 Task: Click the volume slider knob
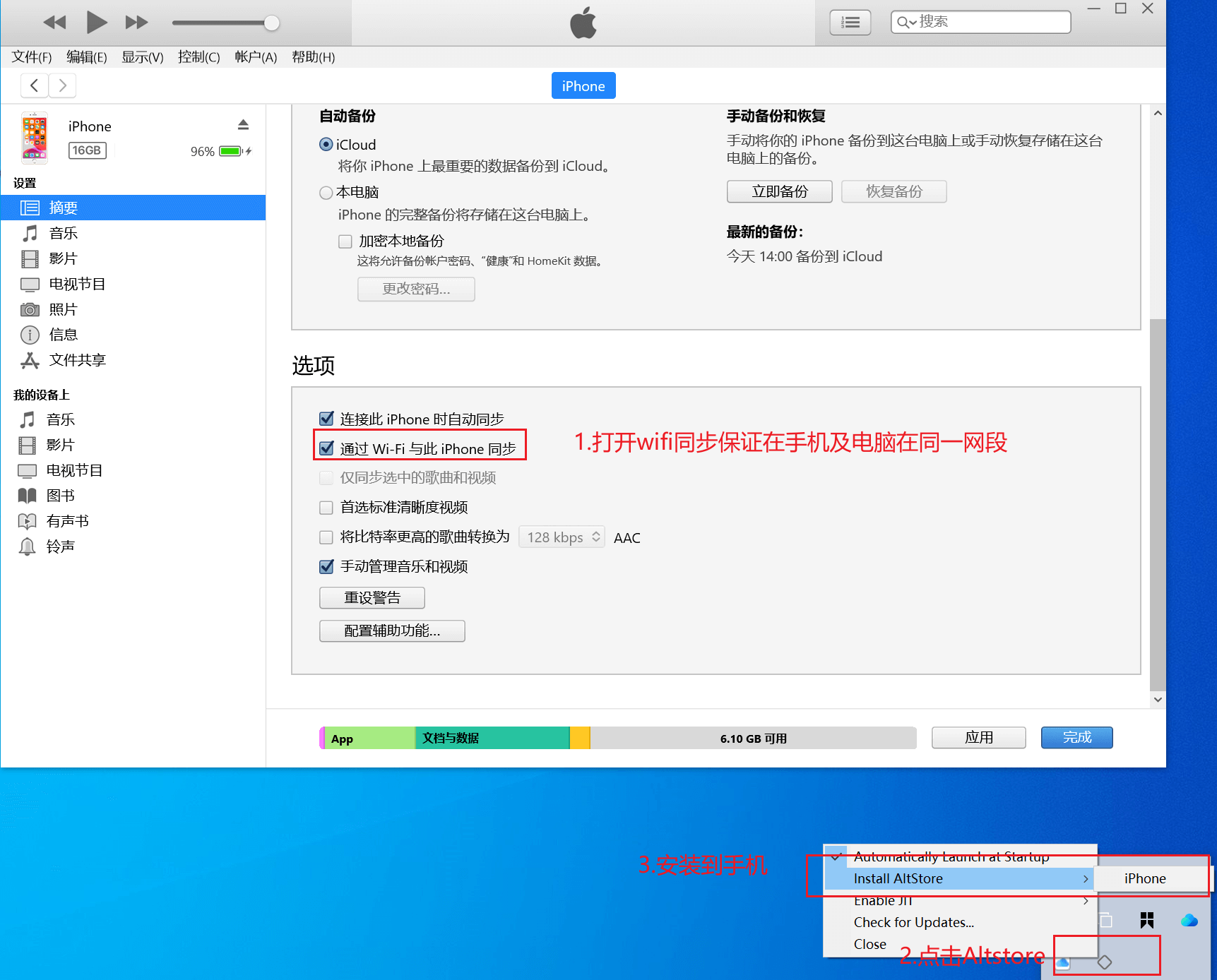tap(272, 23)
